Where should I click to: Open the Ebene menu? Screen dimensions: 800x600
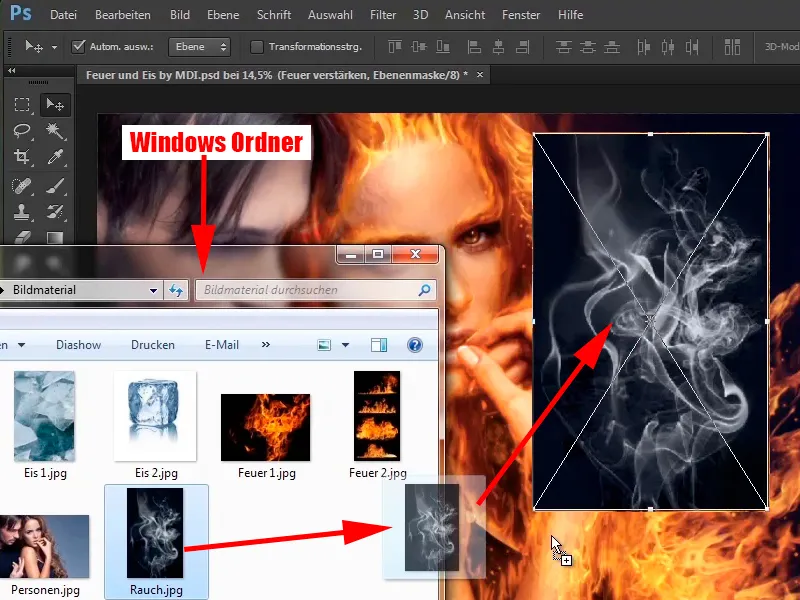223,15
